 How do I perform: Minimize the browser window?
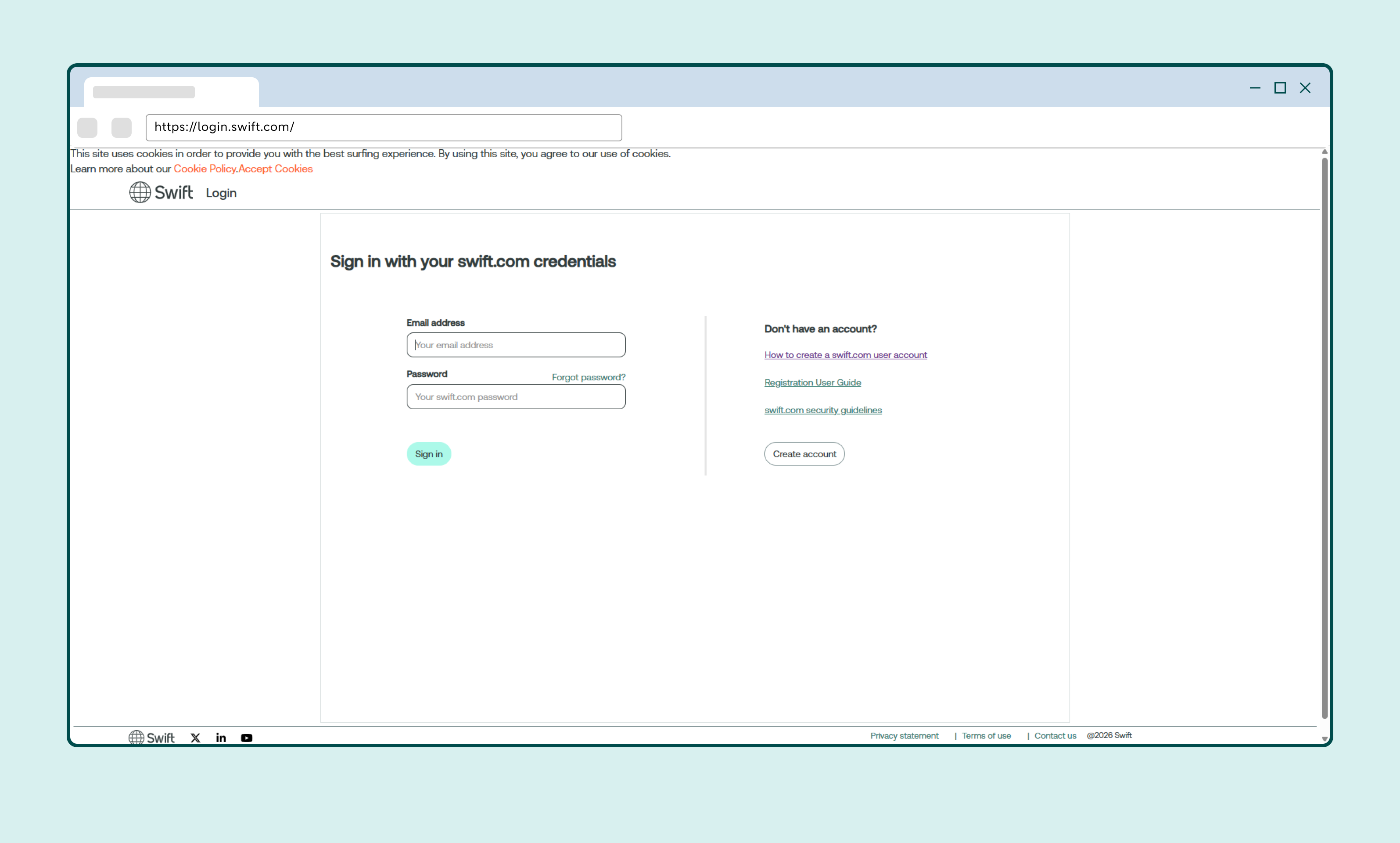pos(1255,87)
